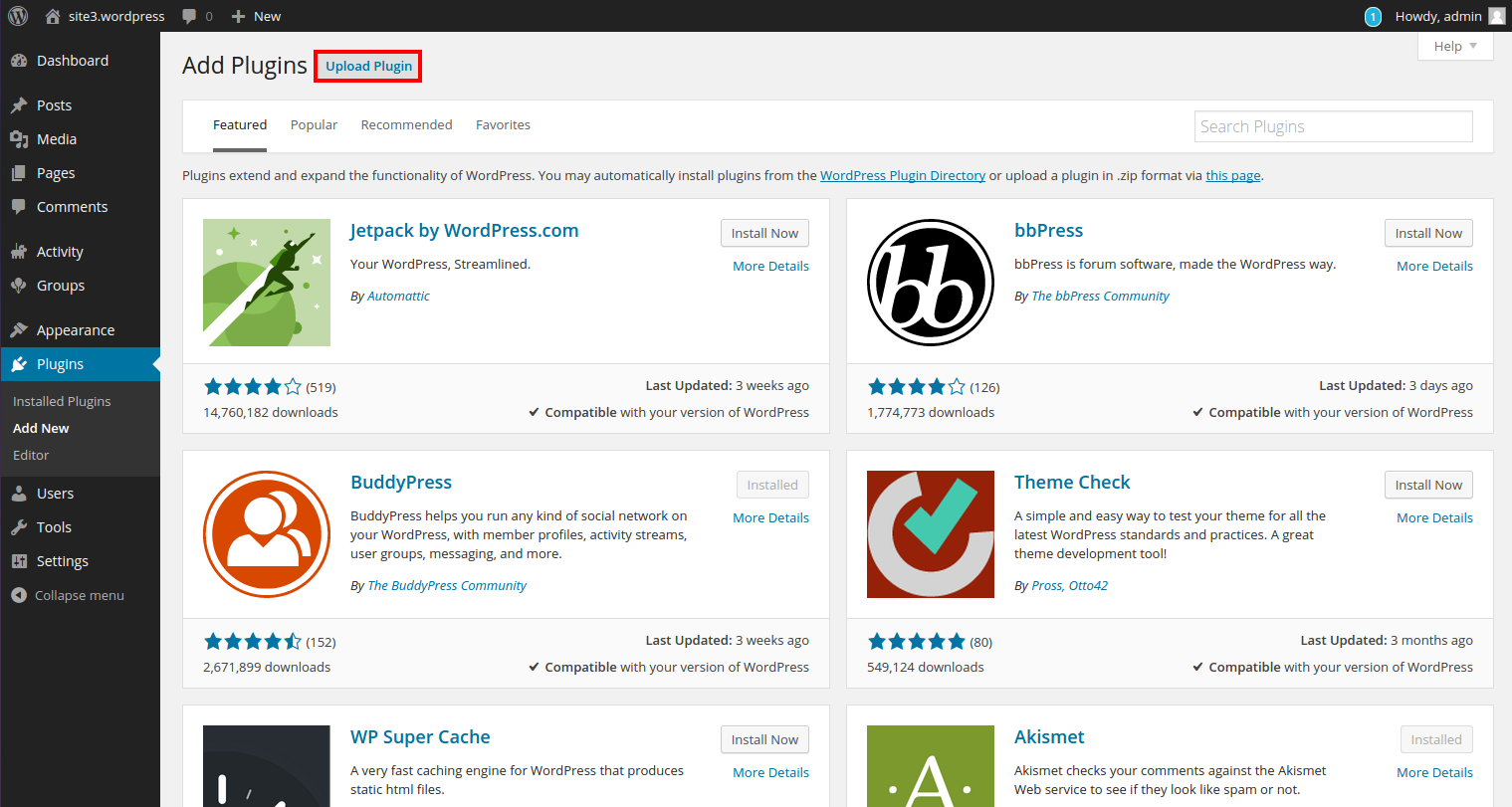Viewport: 1512px width, 807px height.
Task: Open the Theme Check title link
Action: pos(1072,483)
